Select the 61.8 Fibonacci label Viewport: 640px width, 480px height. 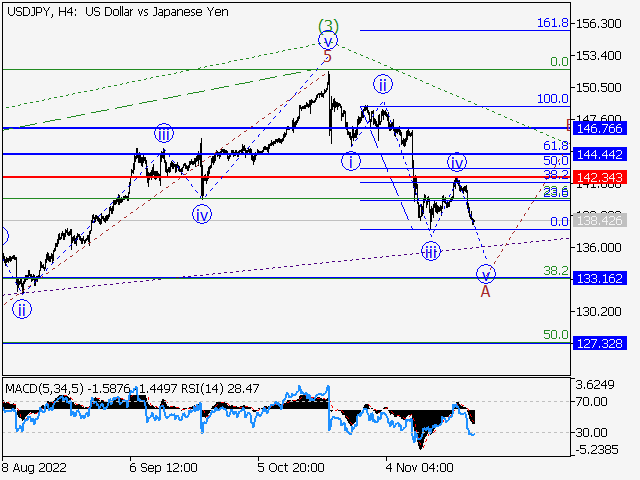[556, 145]
